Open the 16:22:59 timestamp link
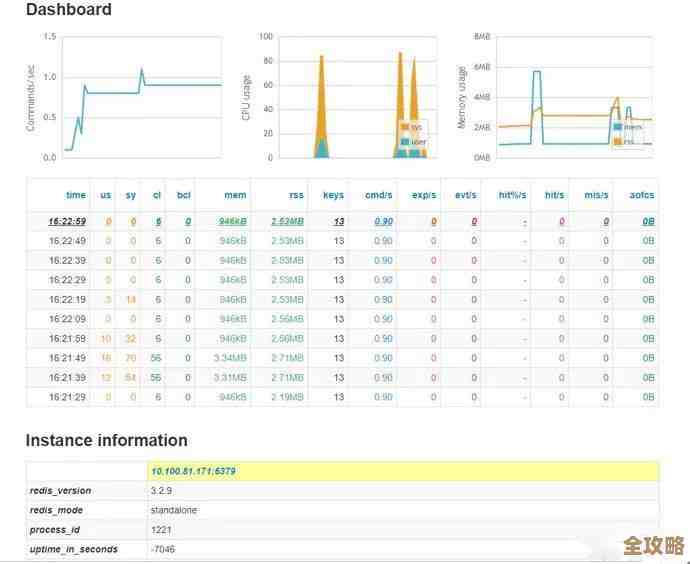The height and width of the screenshot is (564, 690). (x=67, y=221)
